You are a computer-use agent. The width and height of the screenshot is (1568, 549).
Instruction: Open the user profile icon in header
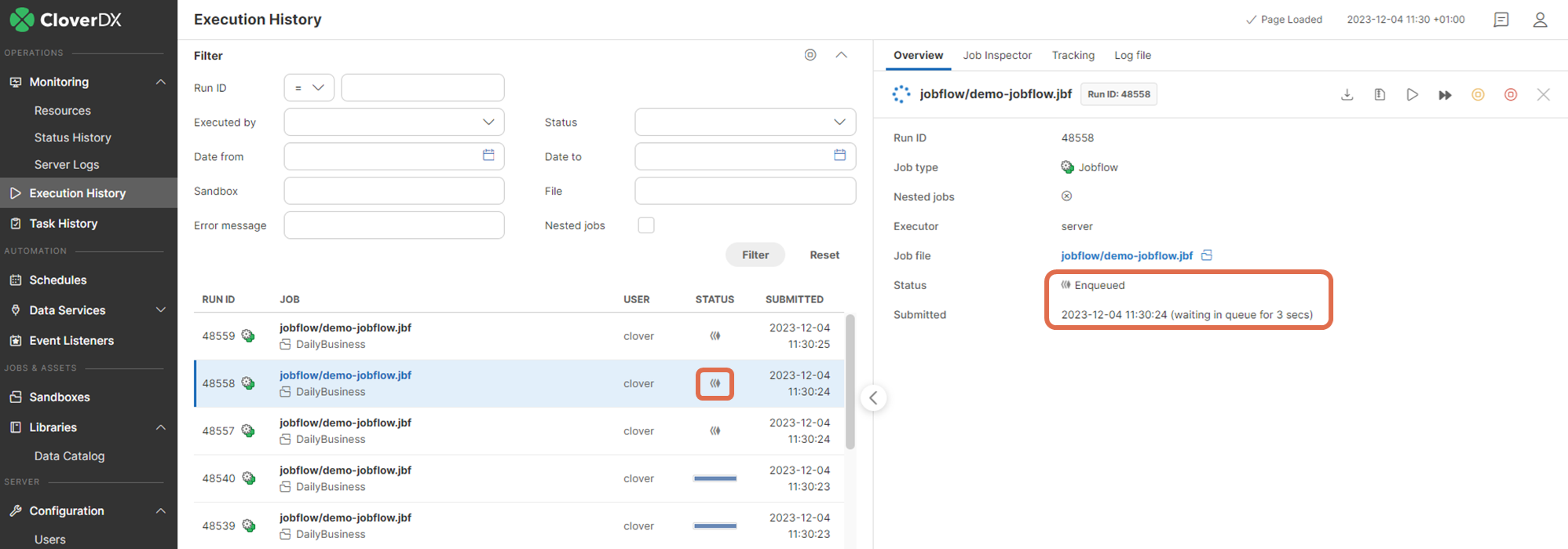tap(1540, 20)
